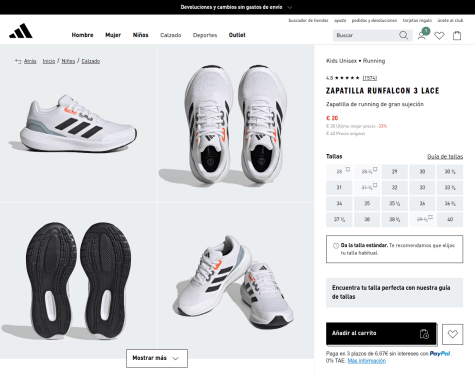Image resolution: width=475 pixels, height=380 pixels.
Task: Open tarjetas regalo link
Action: [417, 20]
